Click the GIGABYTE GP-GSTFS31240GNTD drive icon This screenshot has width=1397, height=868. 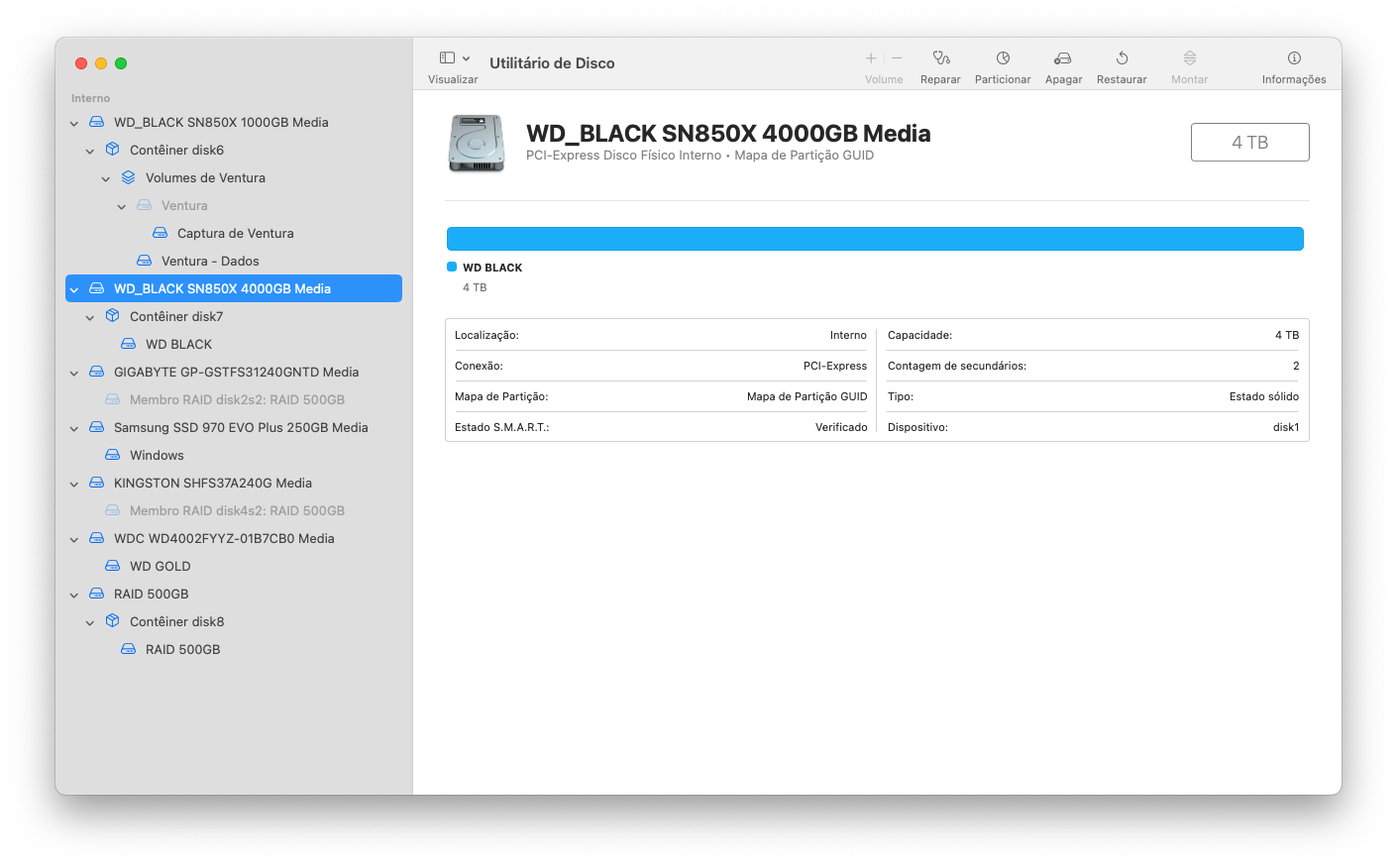[x=97, y=372]
